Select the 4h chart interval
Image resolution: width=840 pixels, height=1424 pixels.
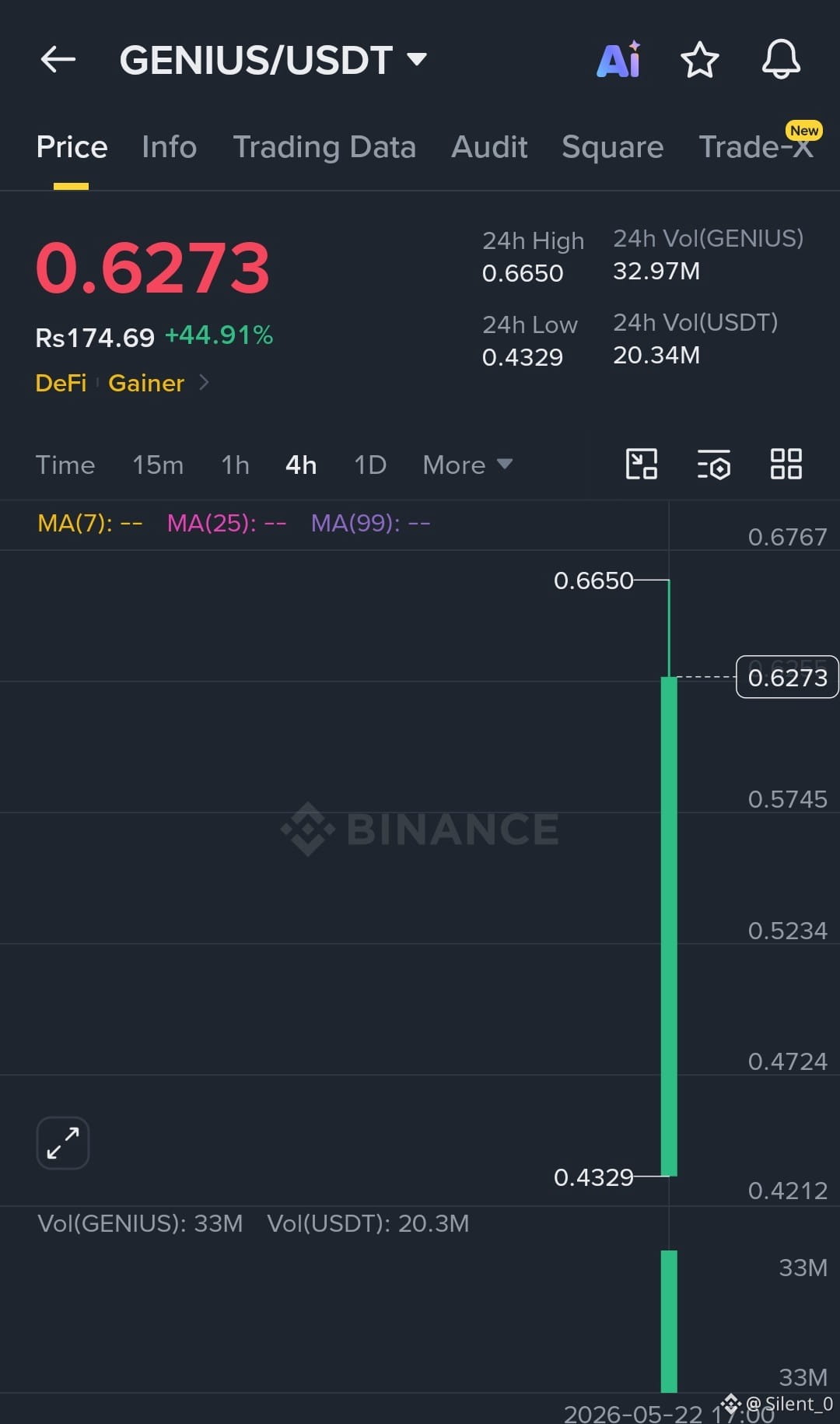point(301,465)
